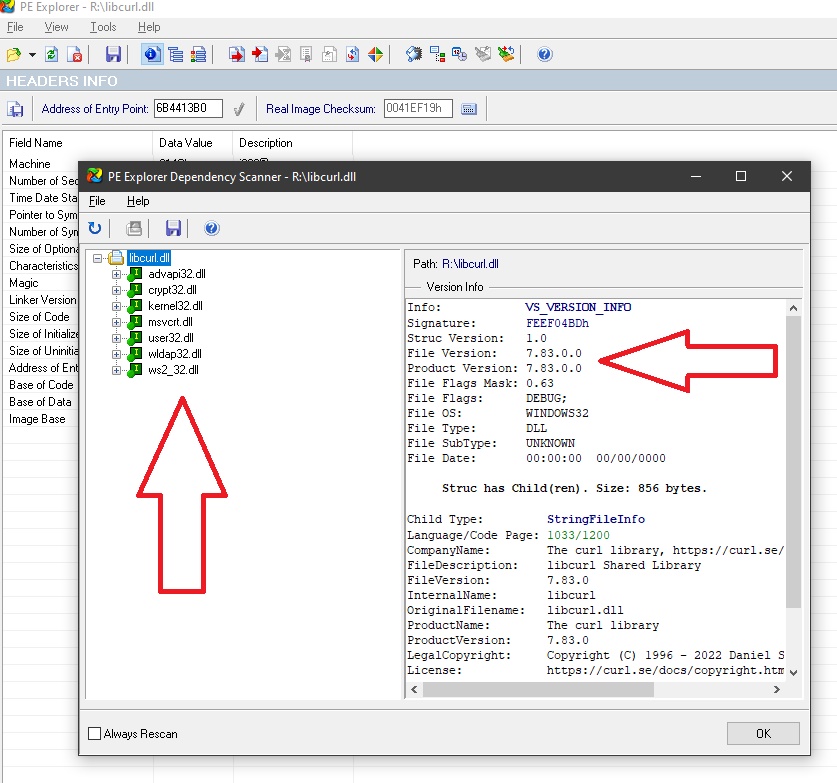
Task: Click the rescan refresh arrow in Dependency Scanner
Action: pos(95,229)
